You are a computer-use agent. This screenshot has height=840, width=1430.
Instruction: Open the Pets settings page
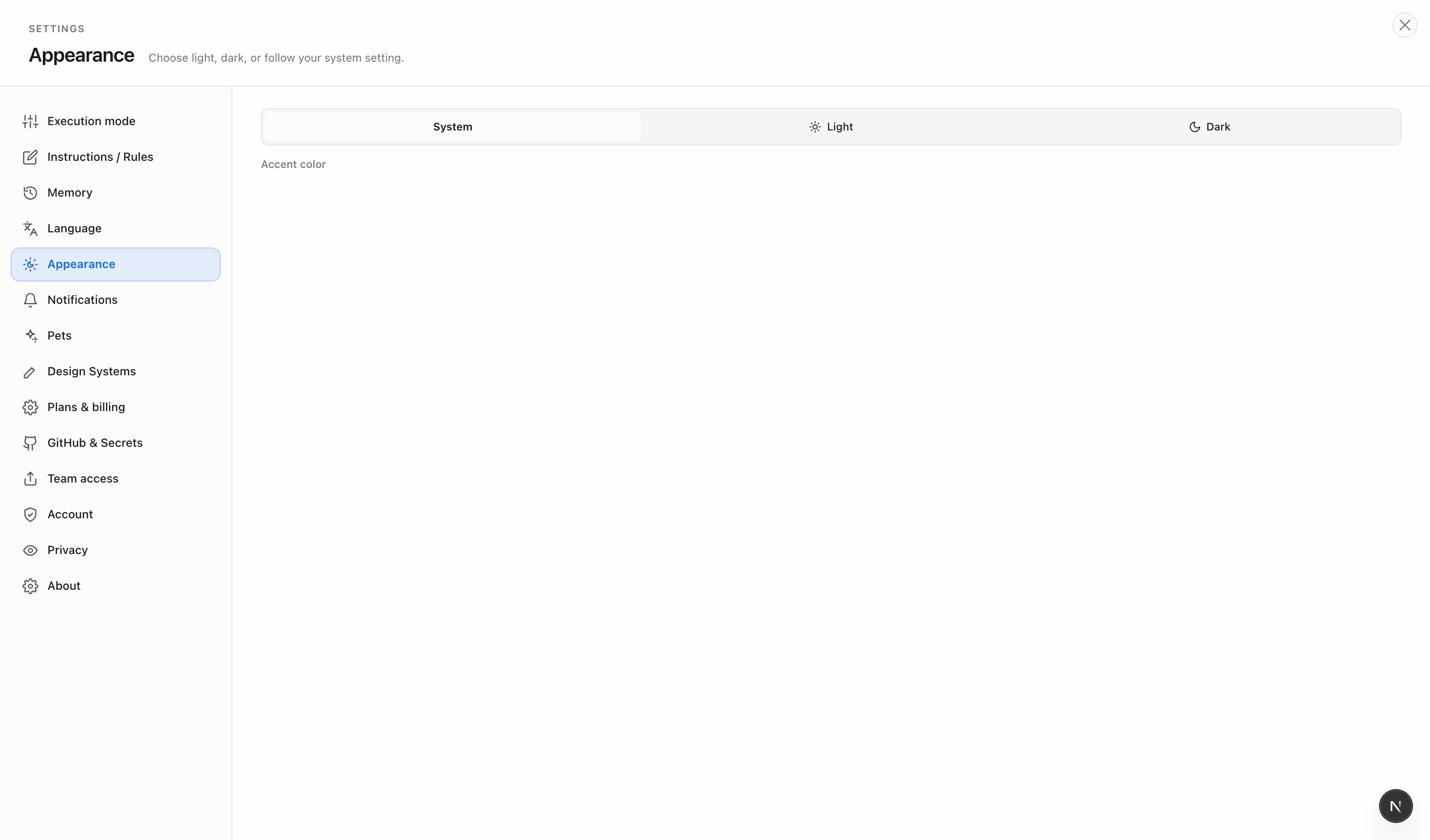(116, 336)
